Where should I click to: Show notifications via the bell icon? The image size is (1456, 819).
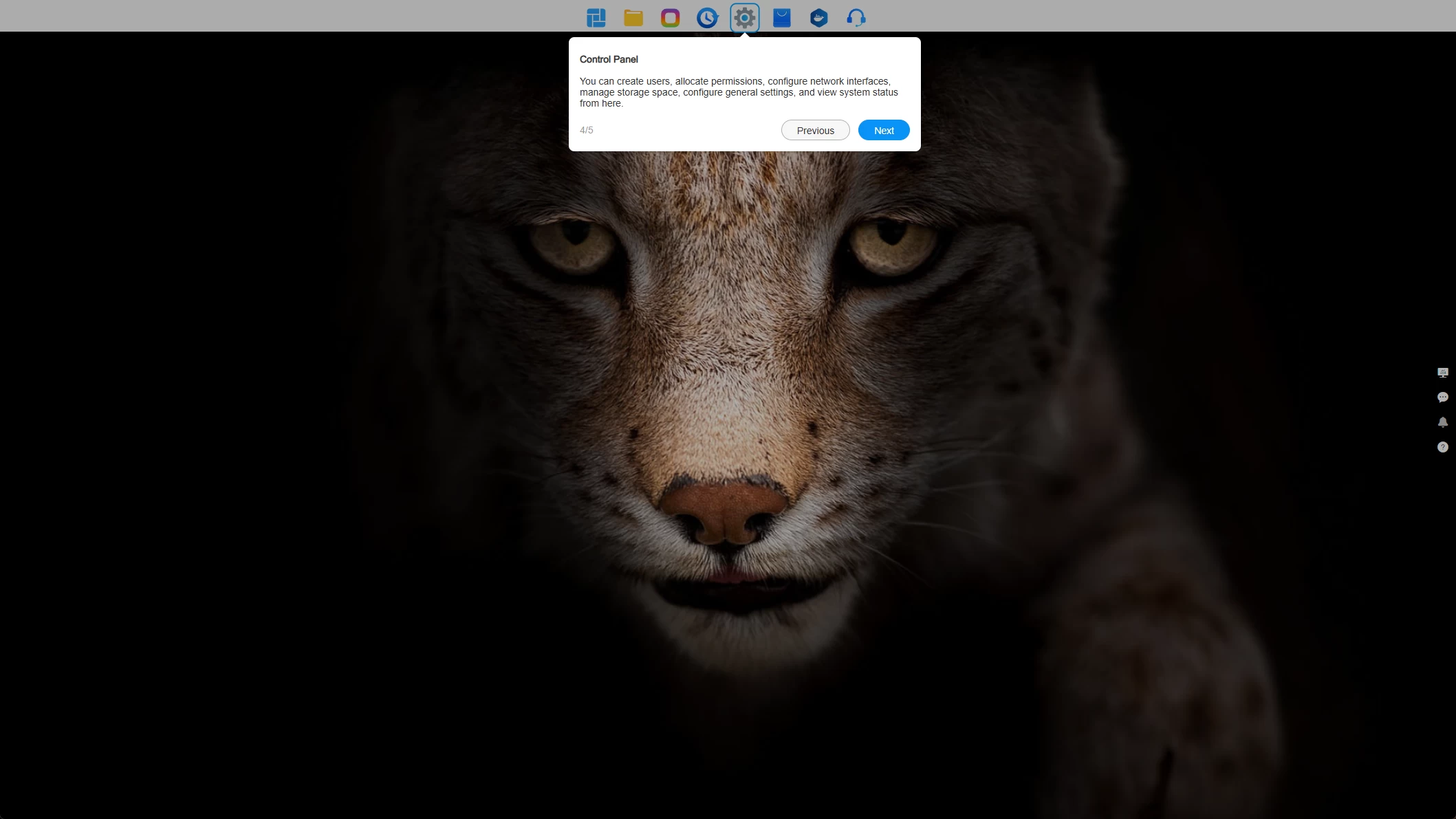1443,422
